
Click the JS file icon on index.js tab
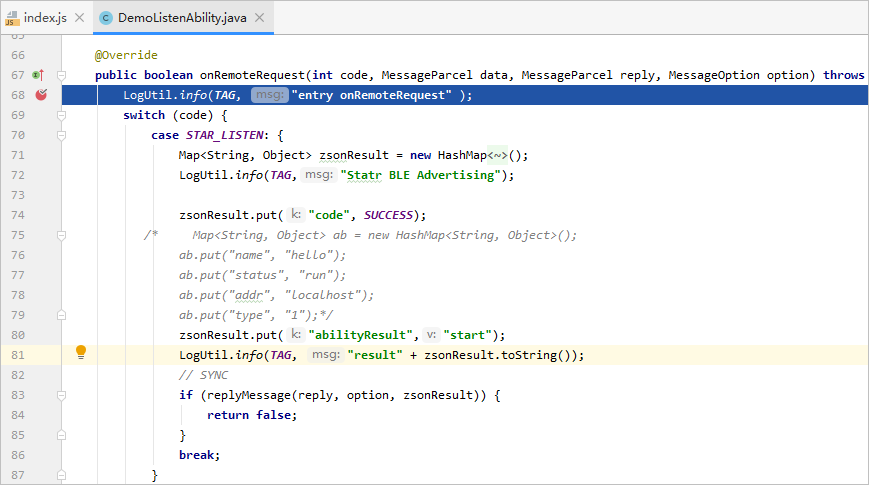(12, 19)
